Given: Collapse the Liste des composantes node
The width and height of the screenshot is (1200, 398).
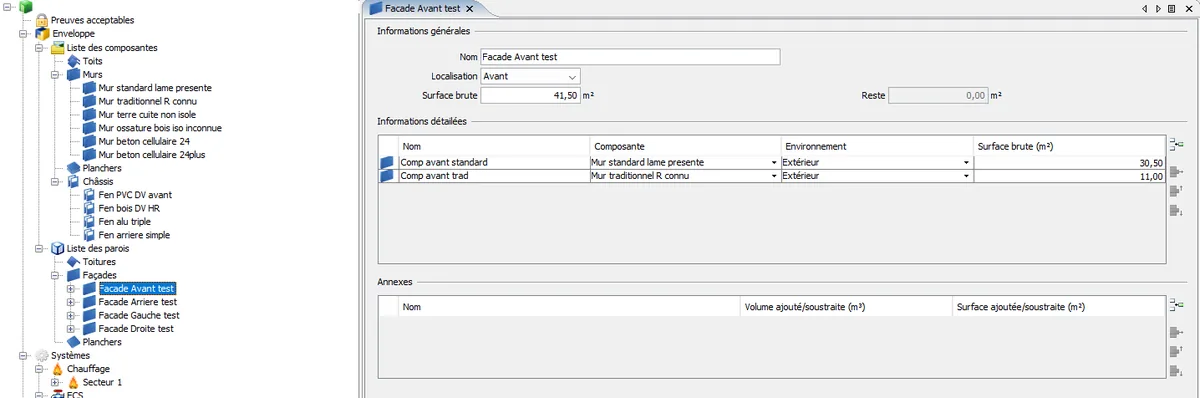Looking at the screenshot, I should [x=39, y=47].
